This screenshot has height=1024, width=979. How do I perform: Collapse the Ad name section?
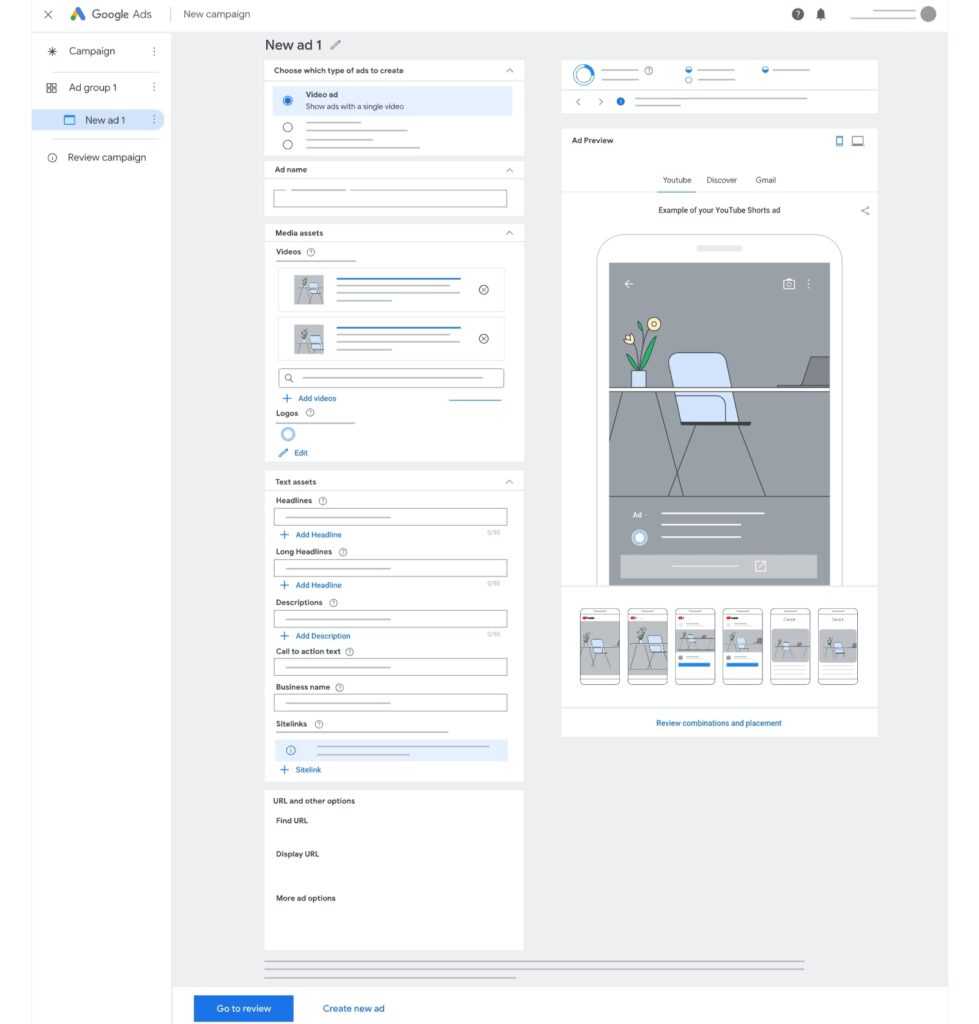tap(509, 170)
